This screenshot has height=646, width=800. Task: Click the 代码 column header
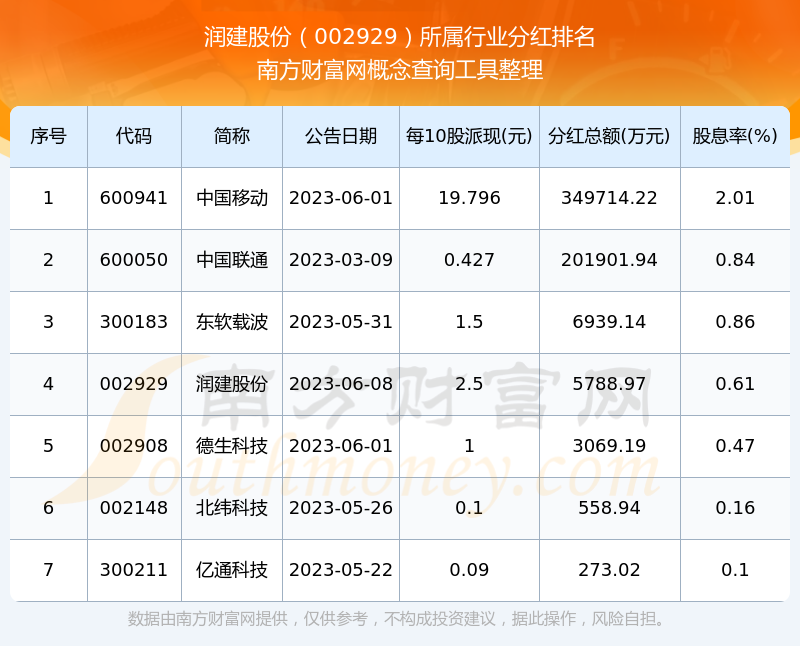[x=134, y=136]
